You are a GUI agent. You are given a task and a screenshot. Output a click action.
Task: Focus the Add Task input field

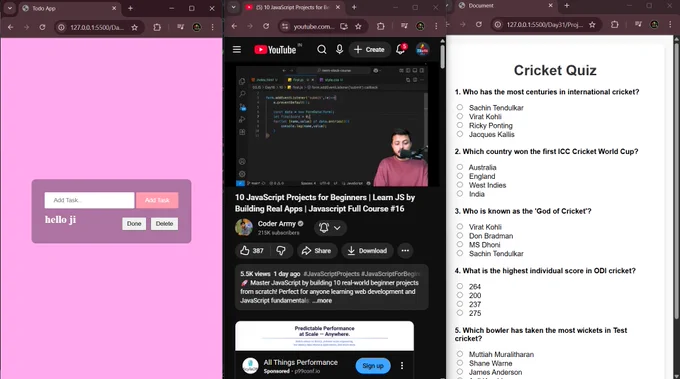coord(89,200)
